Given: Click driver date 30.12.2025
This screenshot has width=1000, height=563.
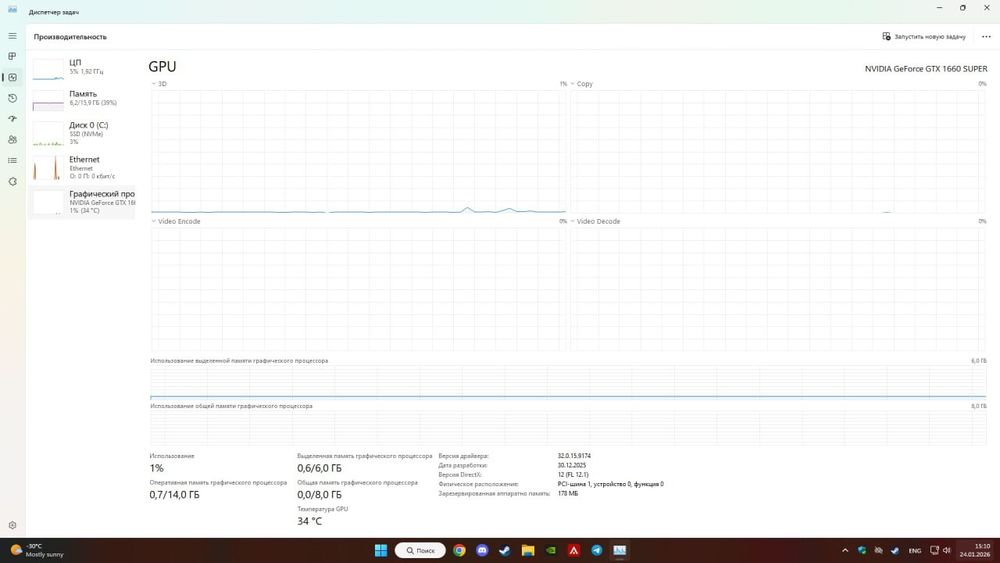Looking at the screenshot, I should (x=571, y=465).
